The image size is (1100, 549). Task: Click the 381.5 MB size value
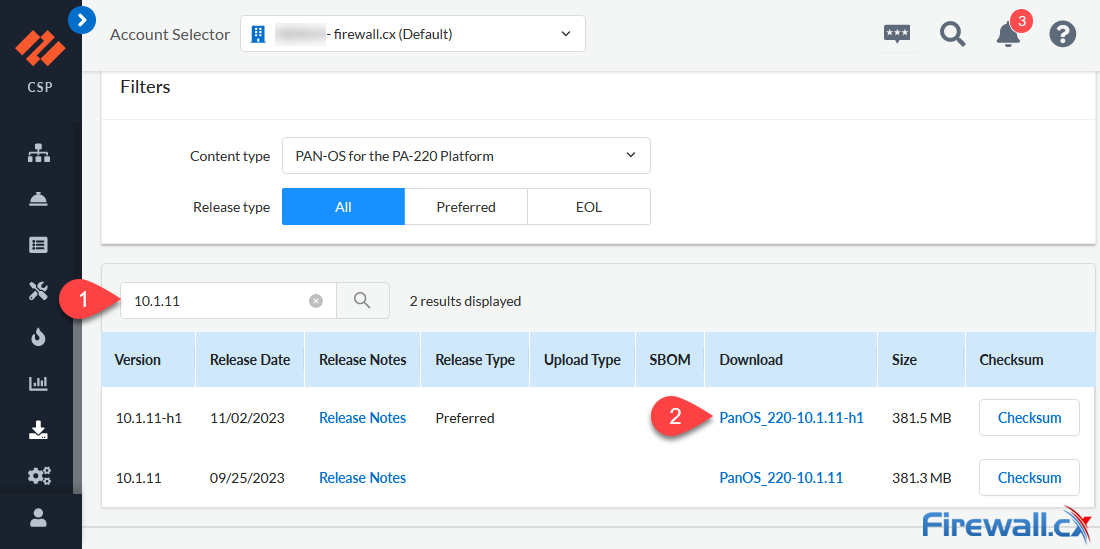922,418
